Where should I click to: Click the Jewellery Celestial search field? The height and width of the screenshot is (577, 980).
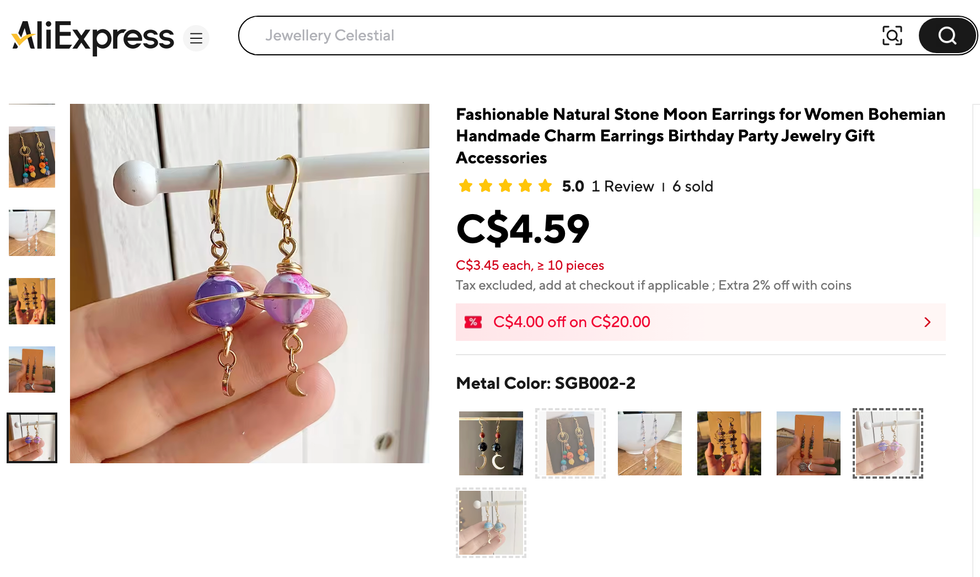coord(500,35)
